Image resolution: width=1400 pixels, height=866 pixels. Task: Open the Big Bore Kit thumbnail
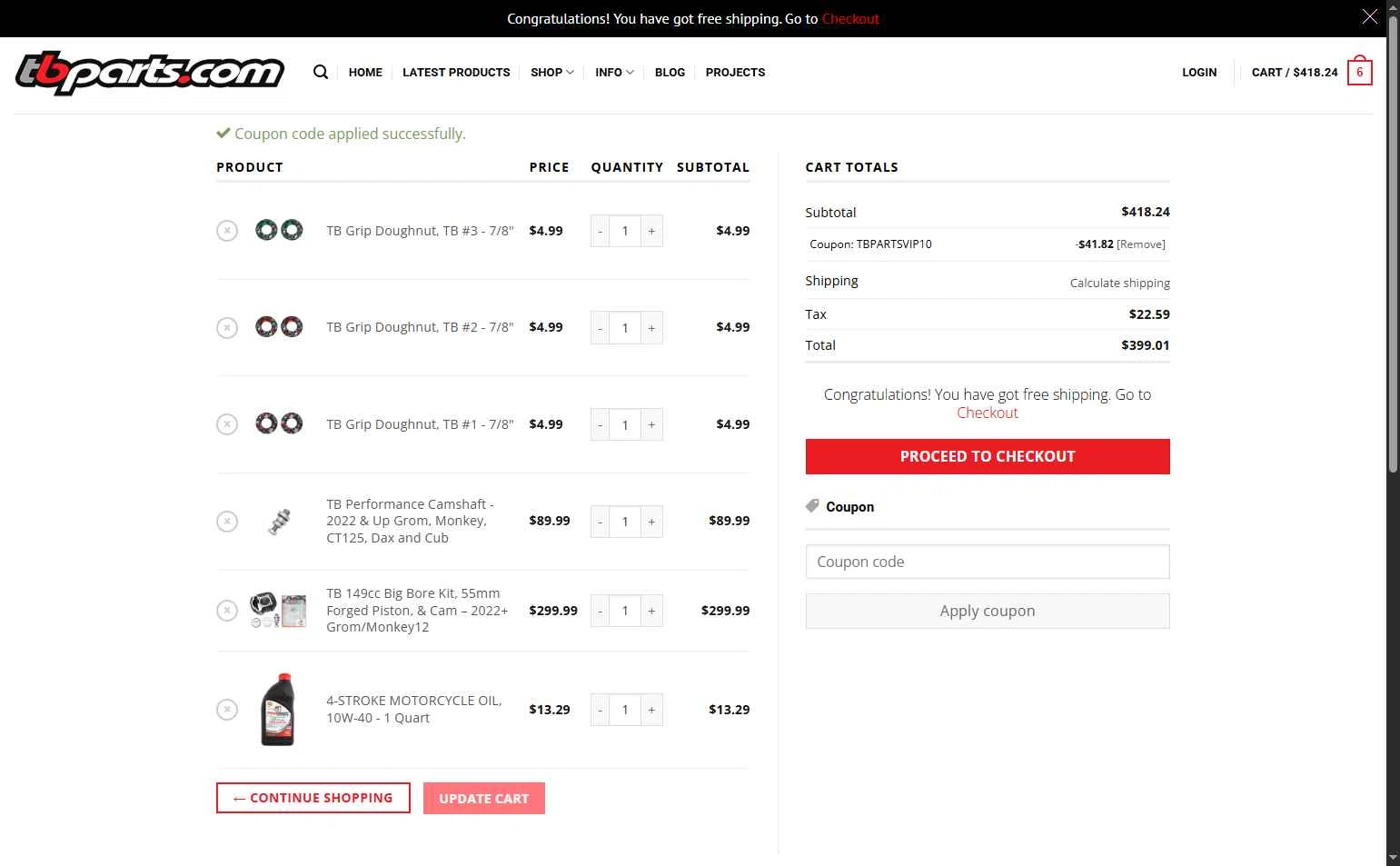[278, 610]
